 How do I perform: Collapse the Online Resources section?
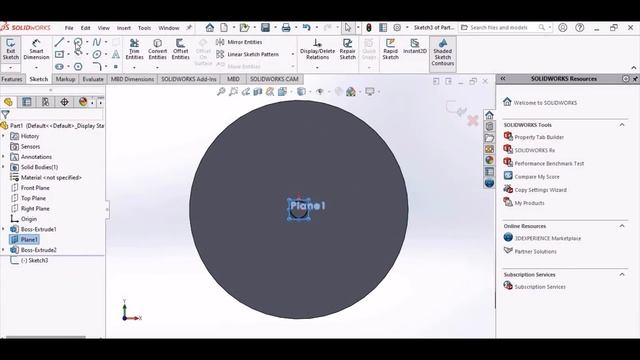coord(622,226)
